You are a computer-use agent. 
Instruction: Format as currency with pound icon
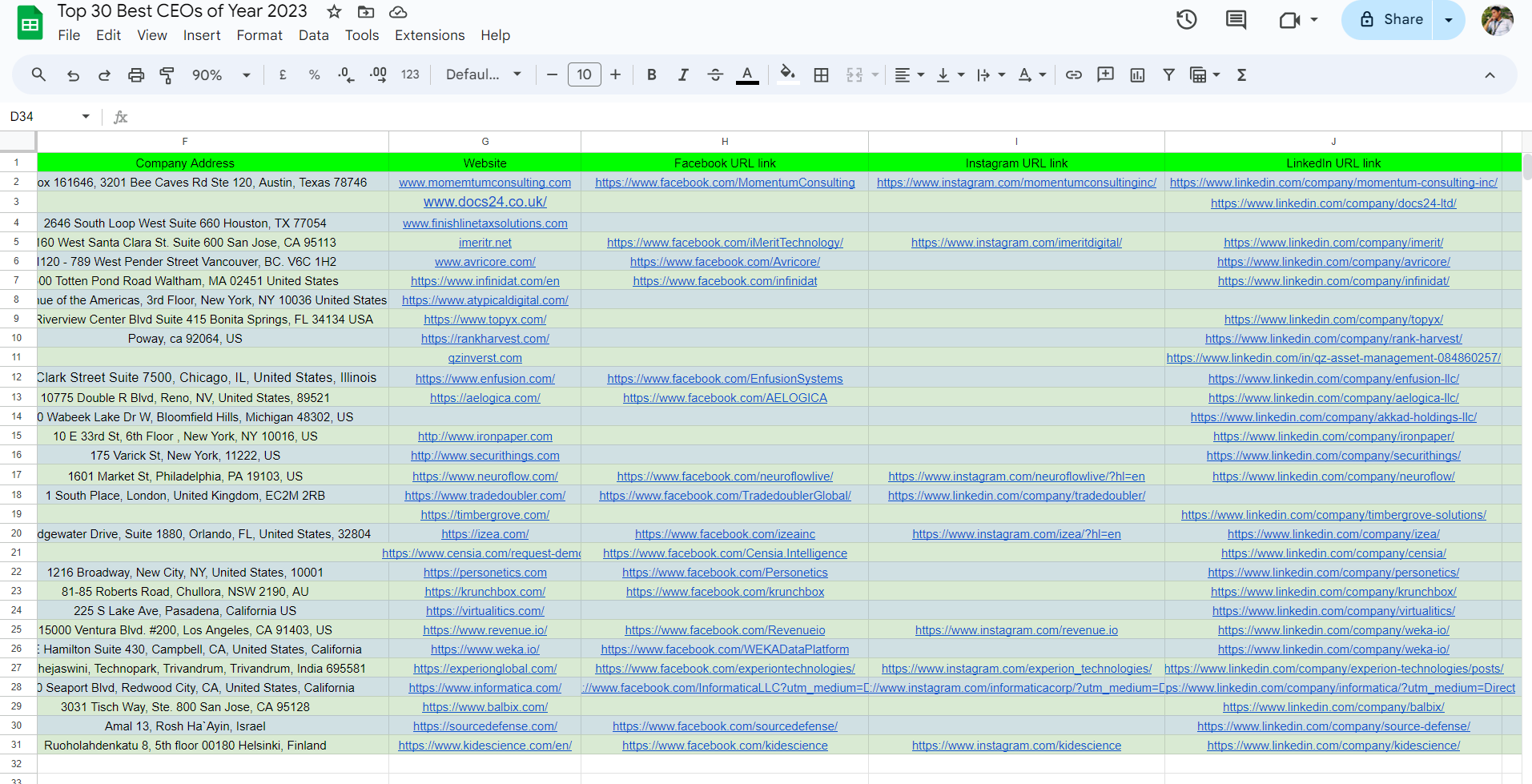[x=283, y=74]
